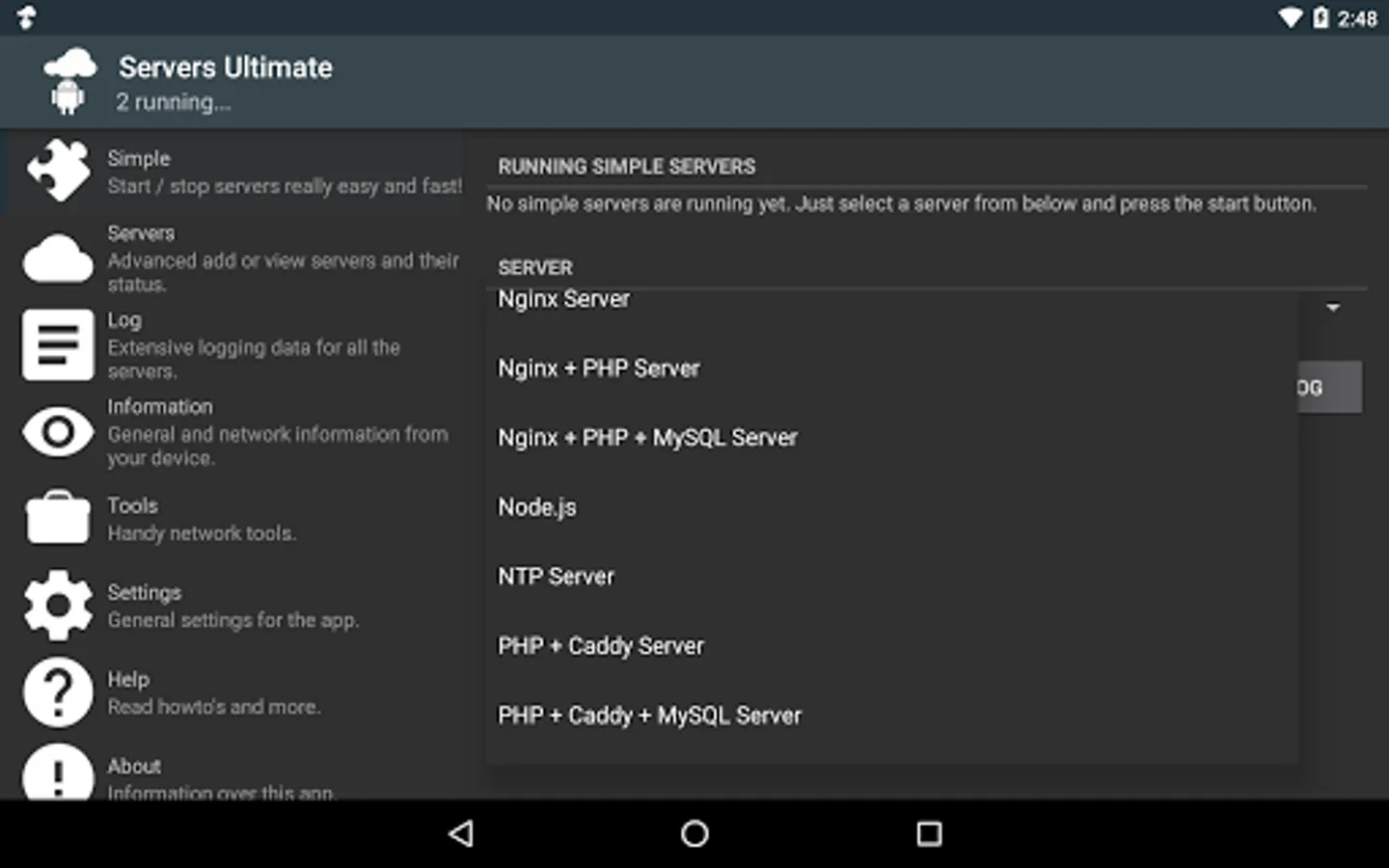The image size is (1389, 868).
Task: Tap the 2:48 clock
Action: (1357, 18)
